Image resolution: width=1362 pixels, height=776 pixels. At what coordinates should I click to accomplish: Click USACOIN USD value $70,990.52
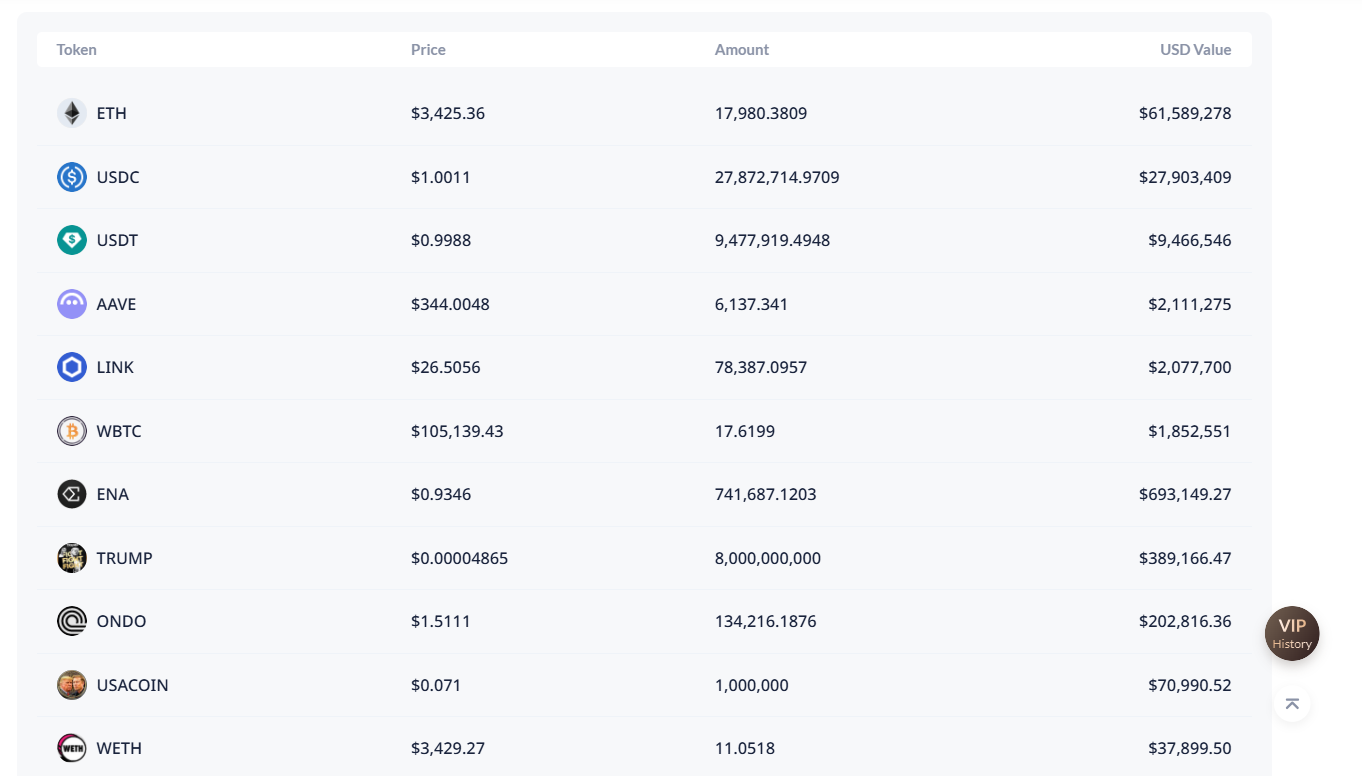coord(1190,685)
